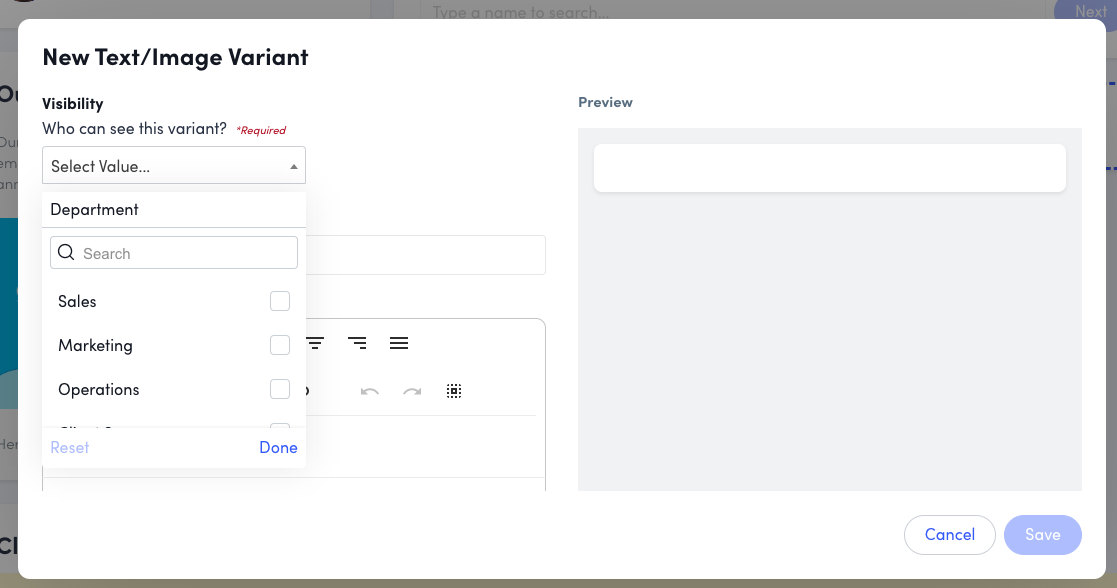Click Reset to clear selections
Viewport: 1117px width, 588px height.
(x=70, y=447)
